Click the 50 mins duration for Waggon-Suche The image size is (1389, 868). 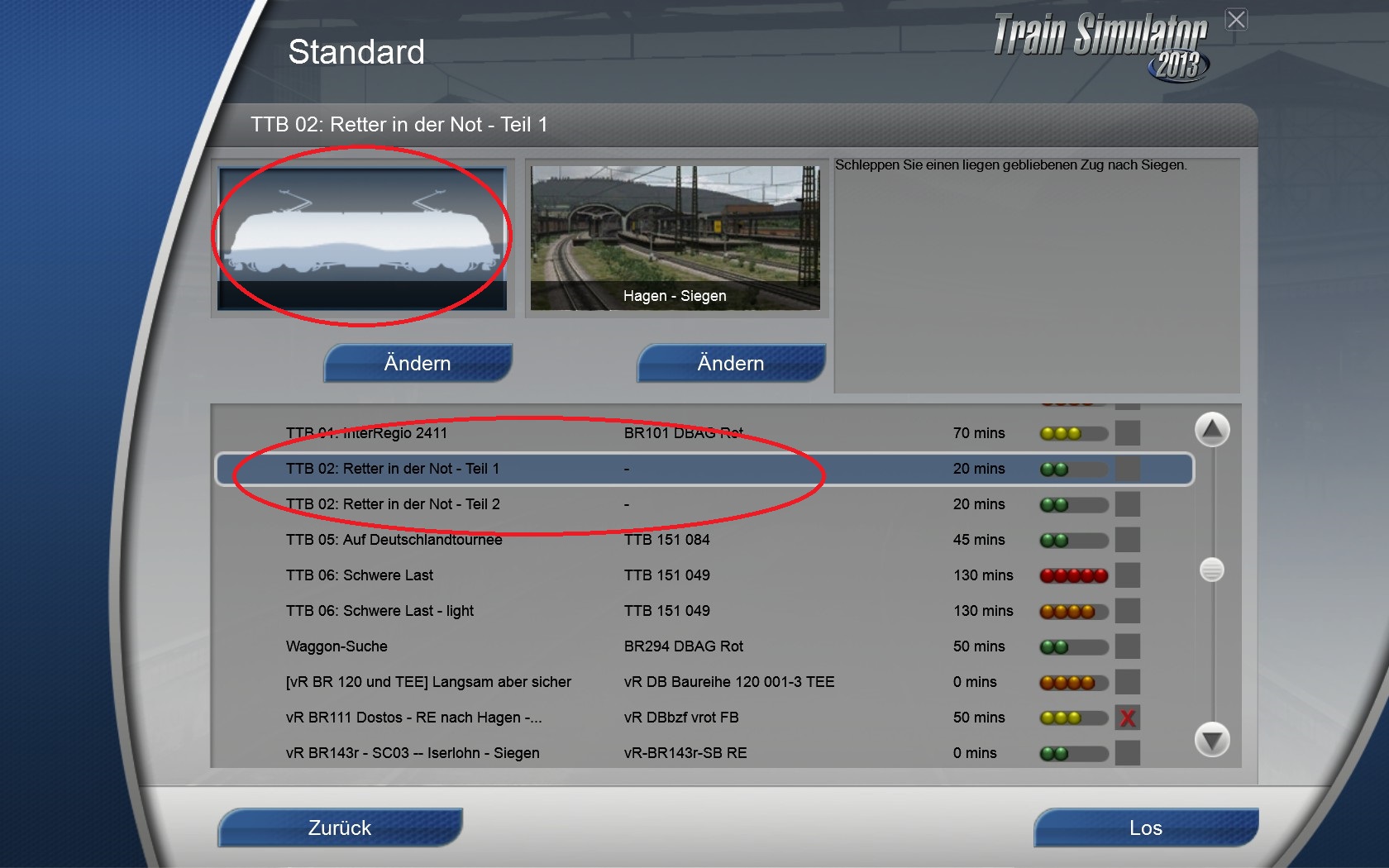click(979, 646)
